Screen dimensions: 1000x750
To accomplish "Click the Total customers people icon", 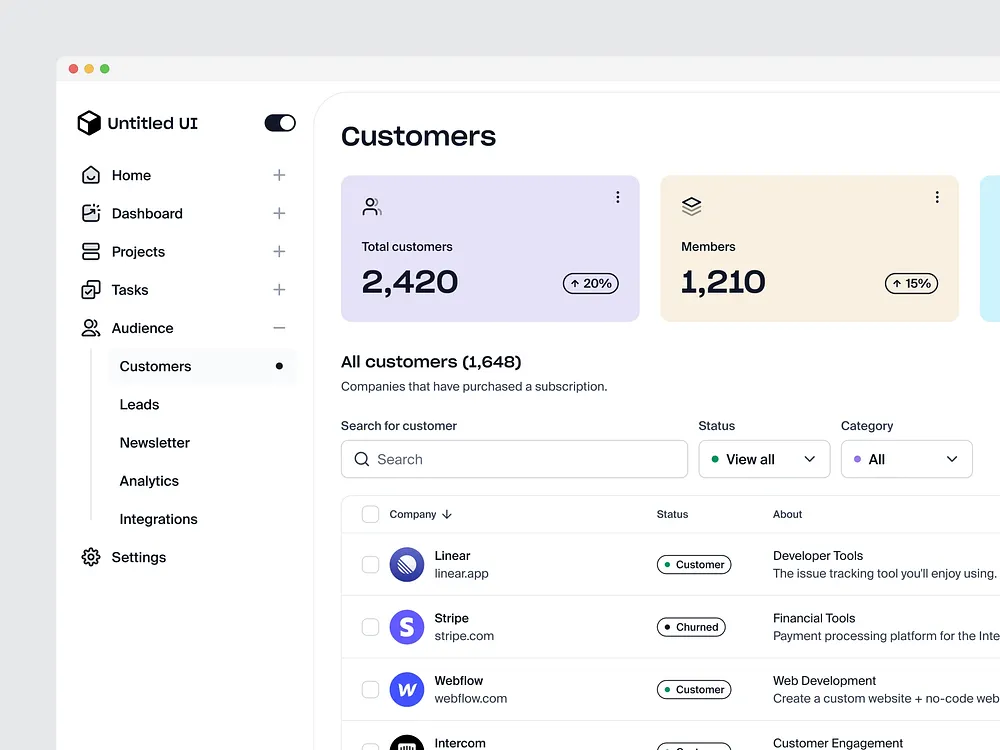I will (x=371, y=205).
